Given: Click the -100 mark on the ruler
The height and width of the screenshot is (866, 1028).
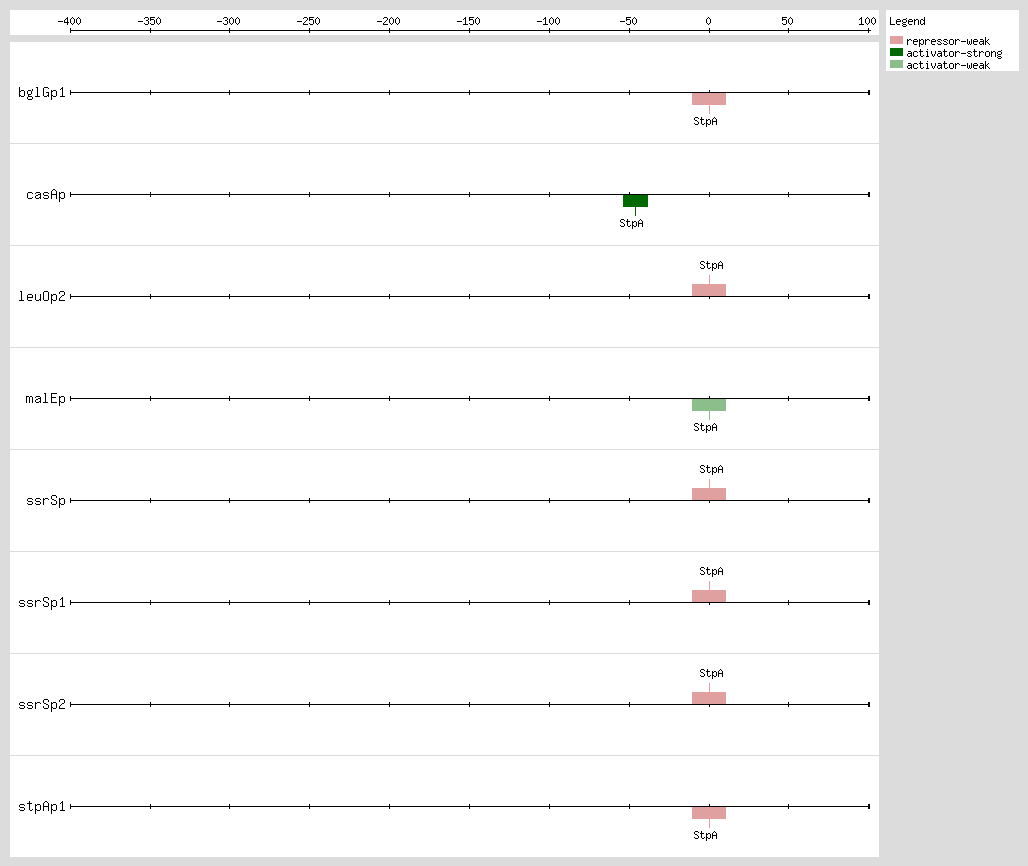Looking at the screenshot, I should (x=549, y=21).
